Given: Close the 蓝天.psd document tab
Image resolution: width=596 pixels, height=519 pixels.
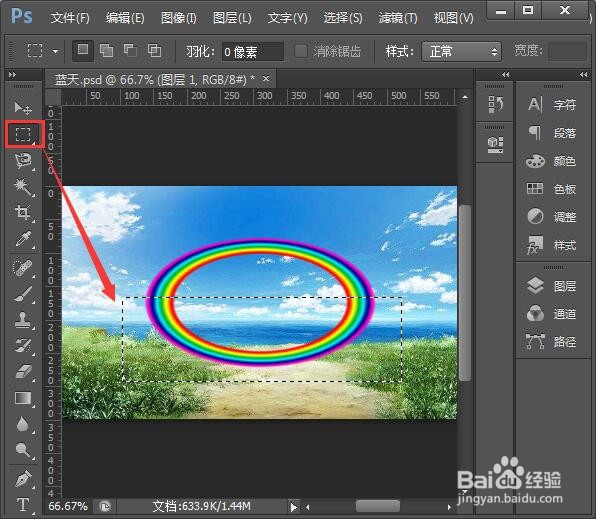Looking at the screenshot, I should (x=266, y=79).
